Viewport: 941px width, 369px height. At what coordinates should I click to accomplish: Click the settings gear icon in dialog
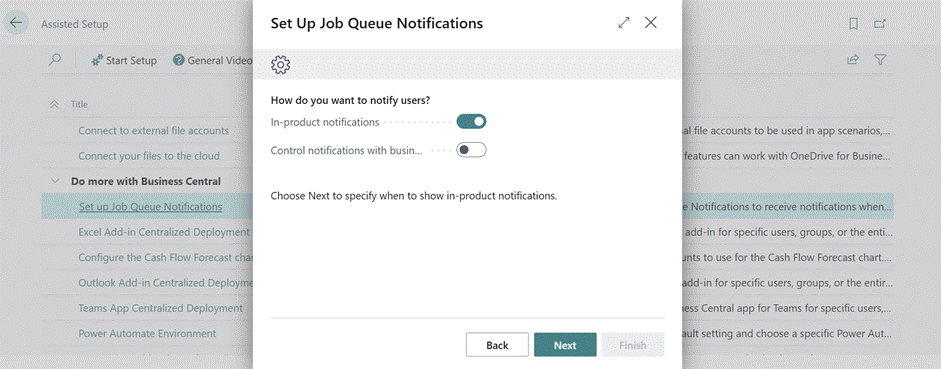click(280, 65)
